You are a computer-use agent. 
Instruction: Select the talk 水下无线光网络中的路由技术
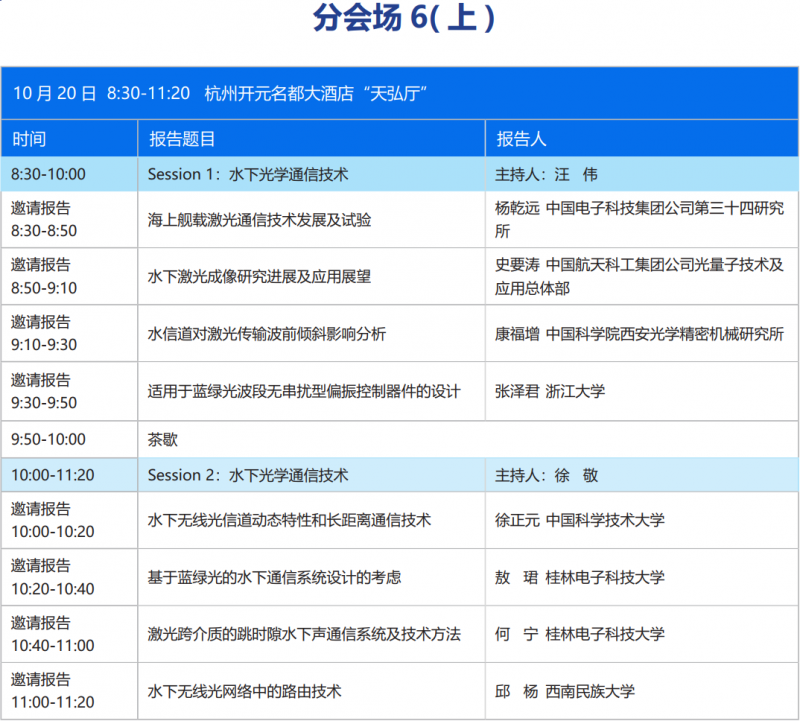point(244,691)
